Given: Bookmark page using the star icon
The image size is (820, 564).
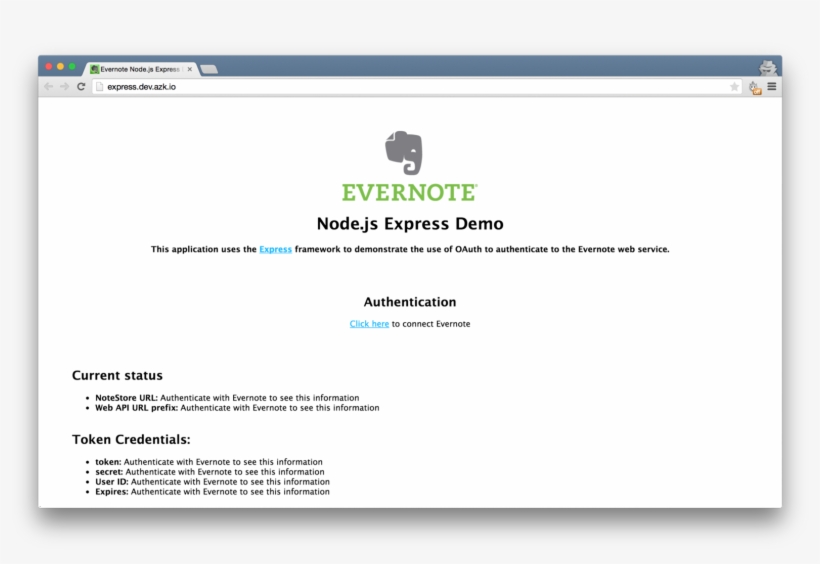Looking at the screenshot, I should (734, 87).
